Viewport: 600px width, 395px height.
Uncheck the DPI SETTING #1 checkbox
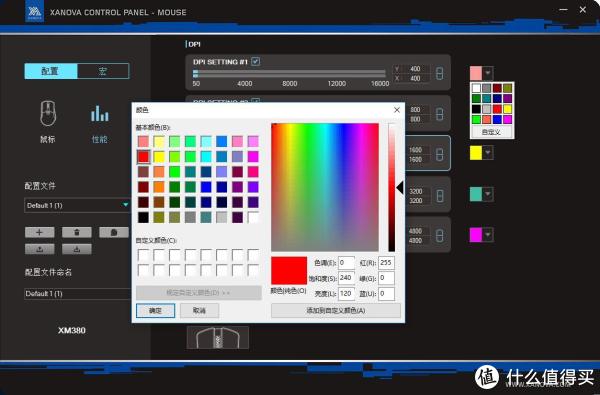click(x=256, y=61)
